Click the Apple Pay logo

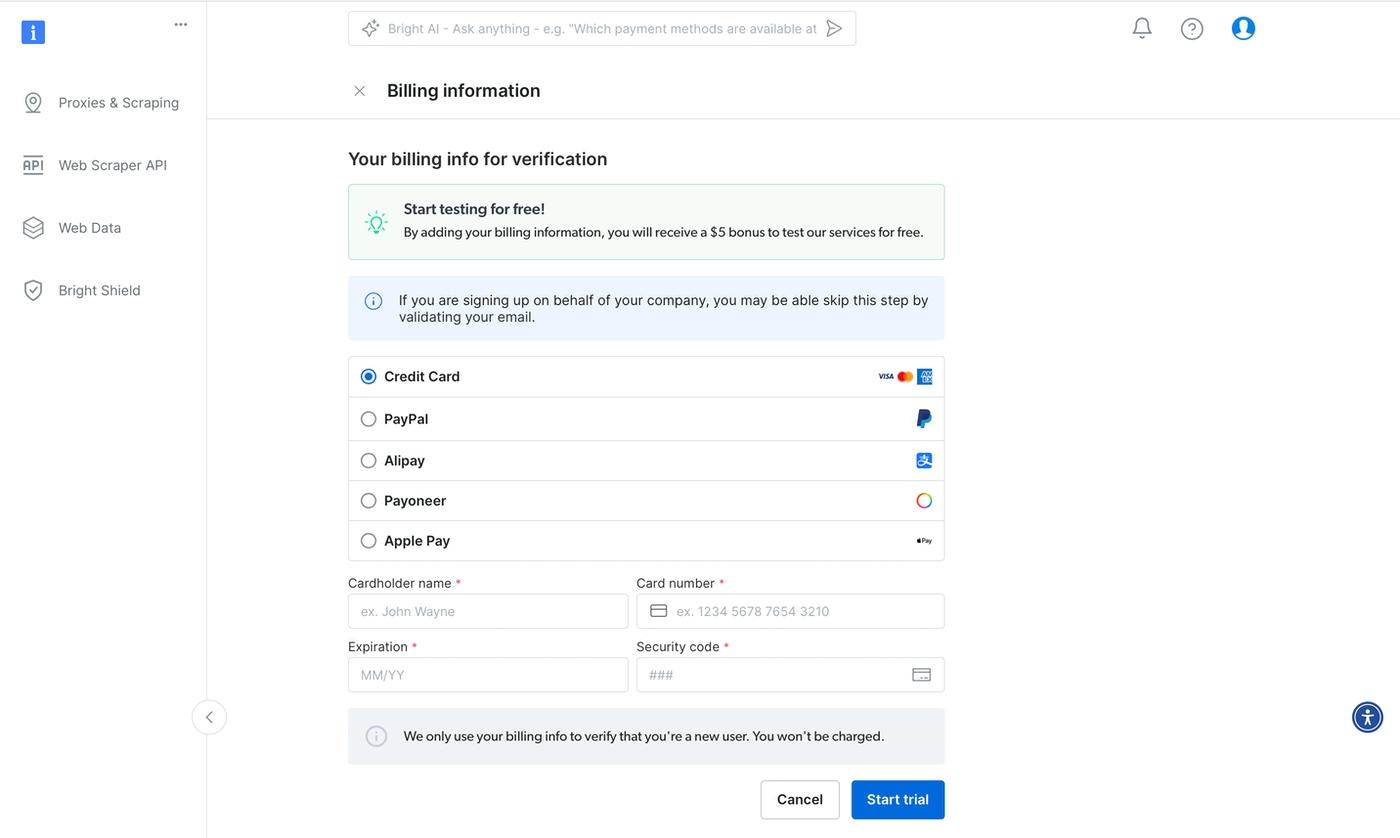click(x=924, y=541)
